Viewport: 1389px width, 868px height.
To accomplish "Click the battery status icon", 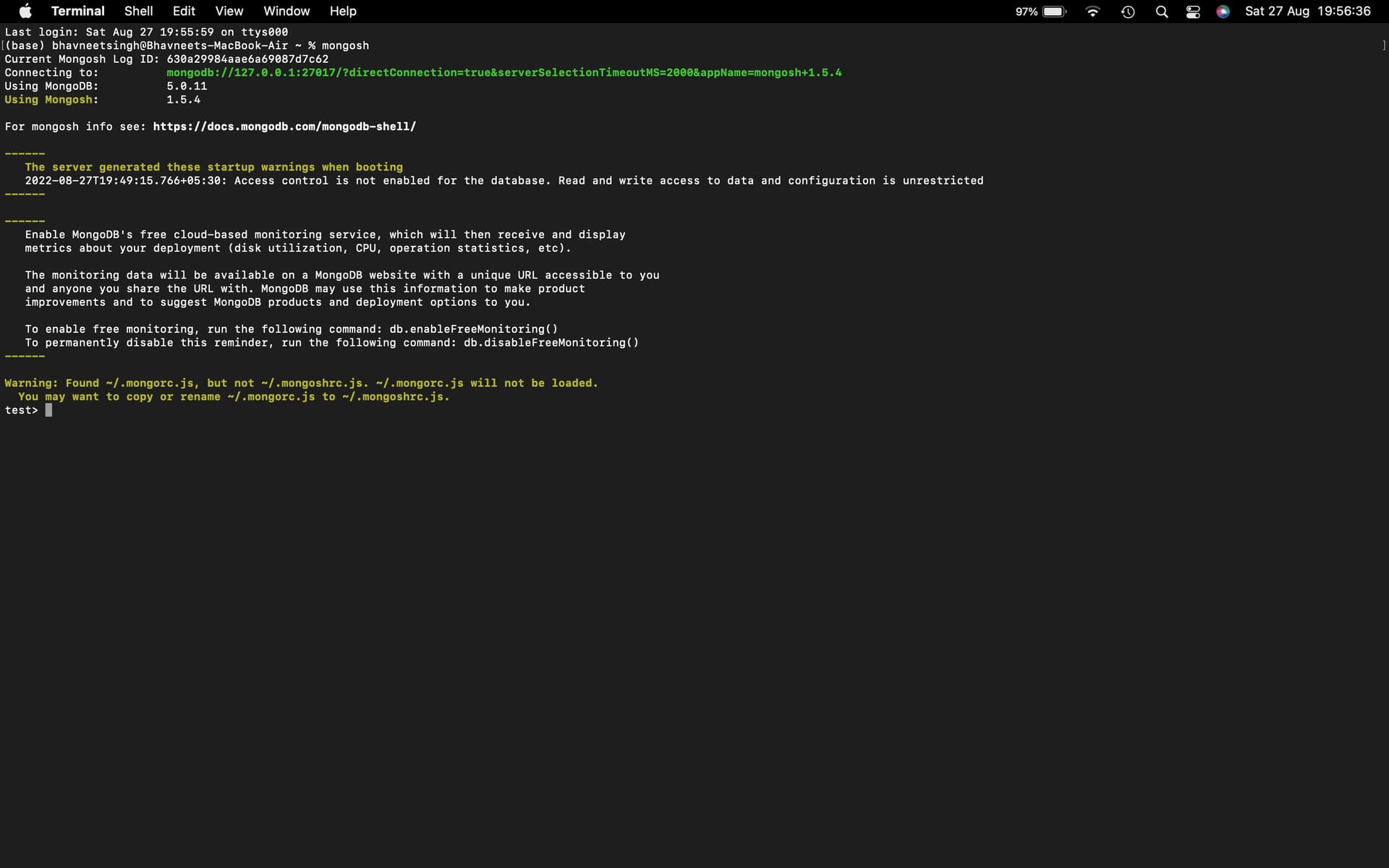I will pyautogui.click(x=1054, y=12).
